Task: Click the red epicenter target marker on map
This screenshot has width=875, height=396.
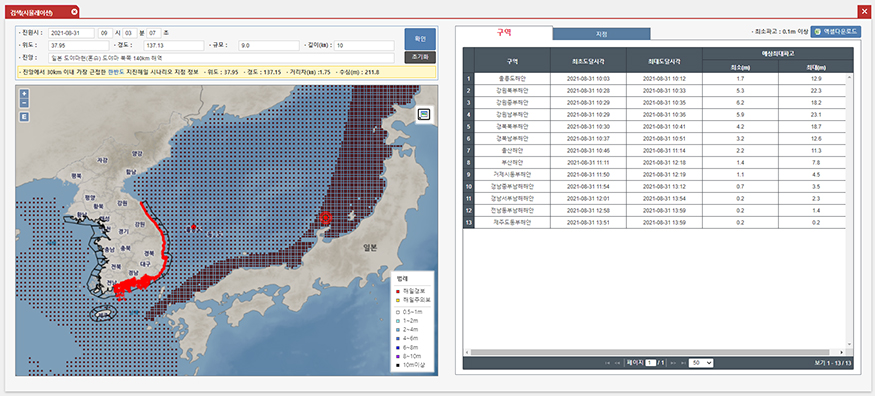Action: 326,218
